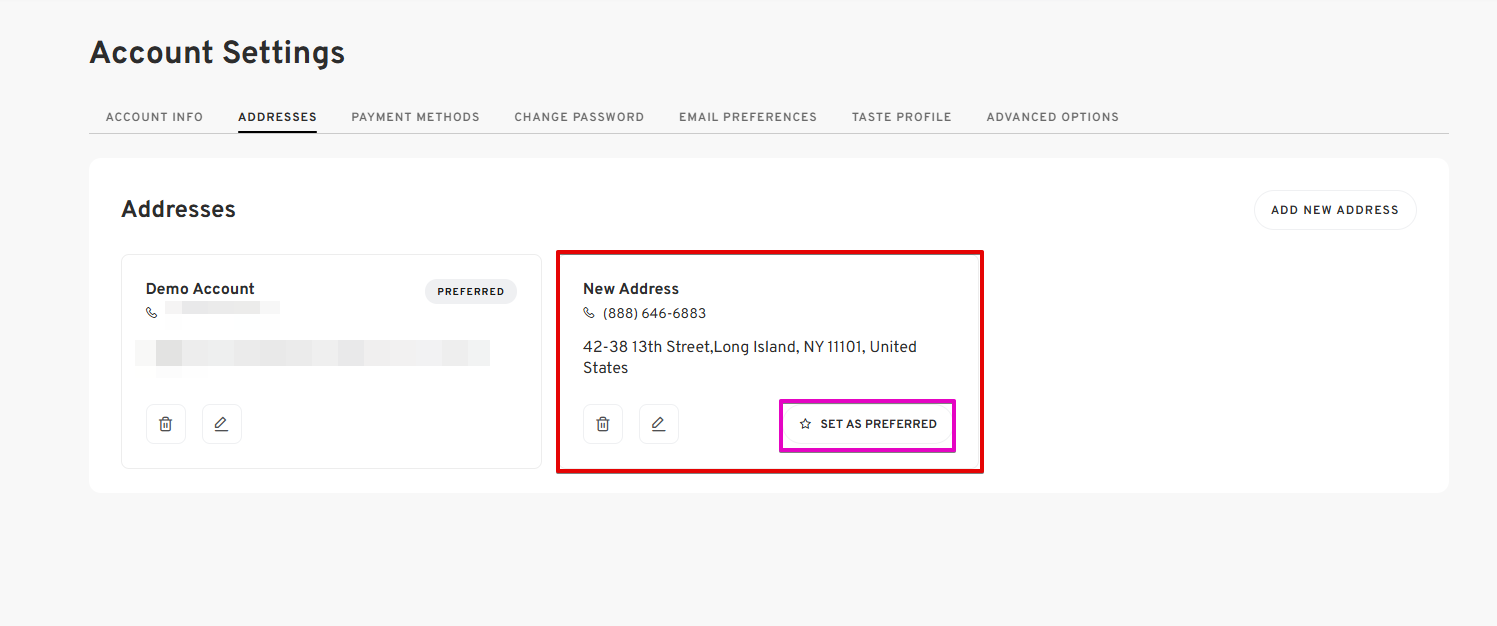The width and height of the screenshot is (1497, 626).
Task: View the Taste Profile tab
Action: [x=901, y=117]
